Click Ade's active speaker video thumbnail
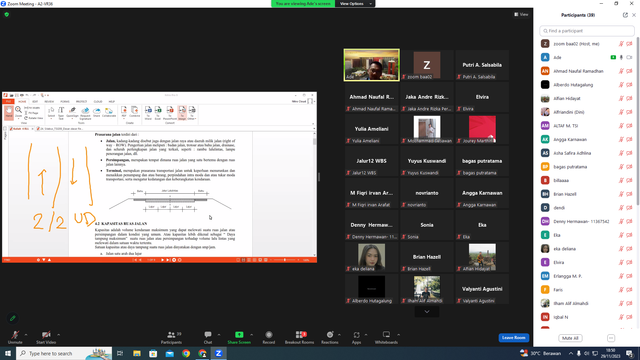 pyautogui.click(x=371, y=64)
